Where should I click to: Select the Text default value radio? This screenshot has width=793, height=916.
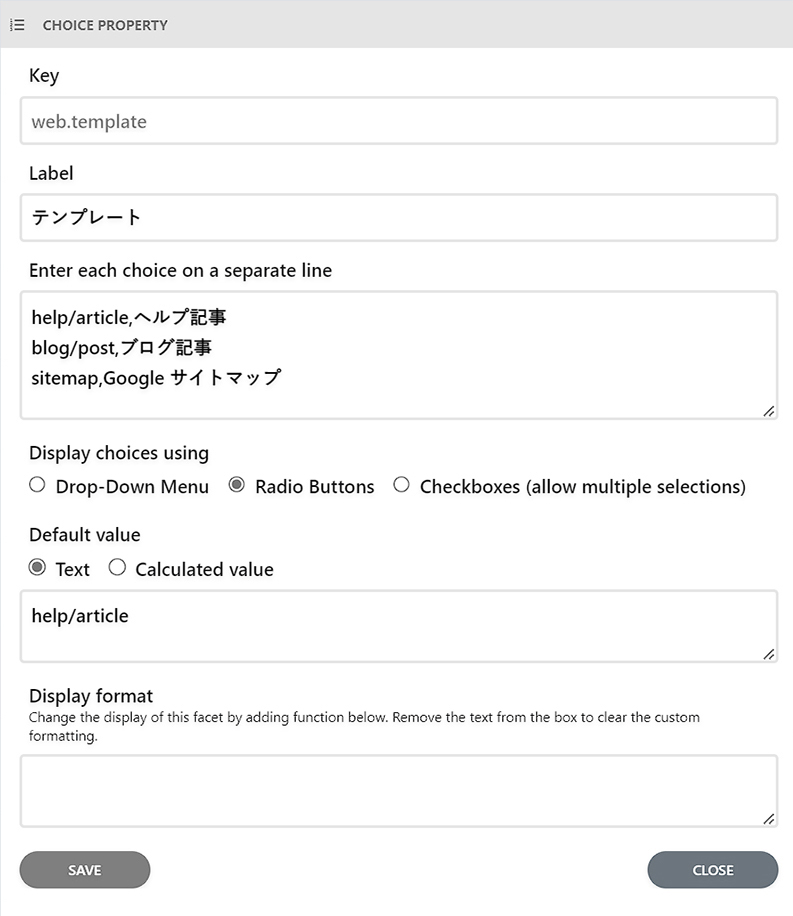click(37, 567)
